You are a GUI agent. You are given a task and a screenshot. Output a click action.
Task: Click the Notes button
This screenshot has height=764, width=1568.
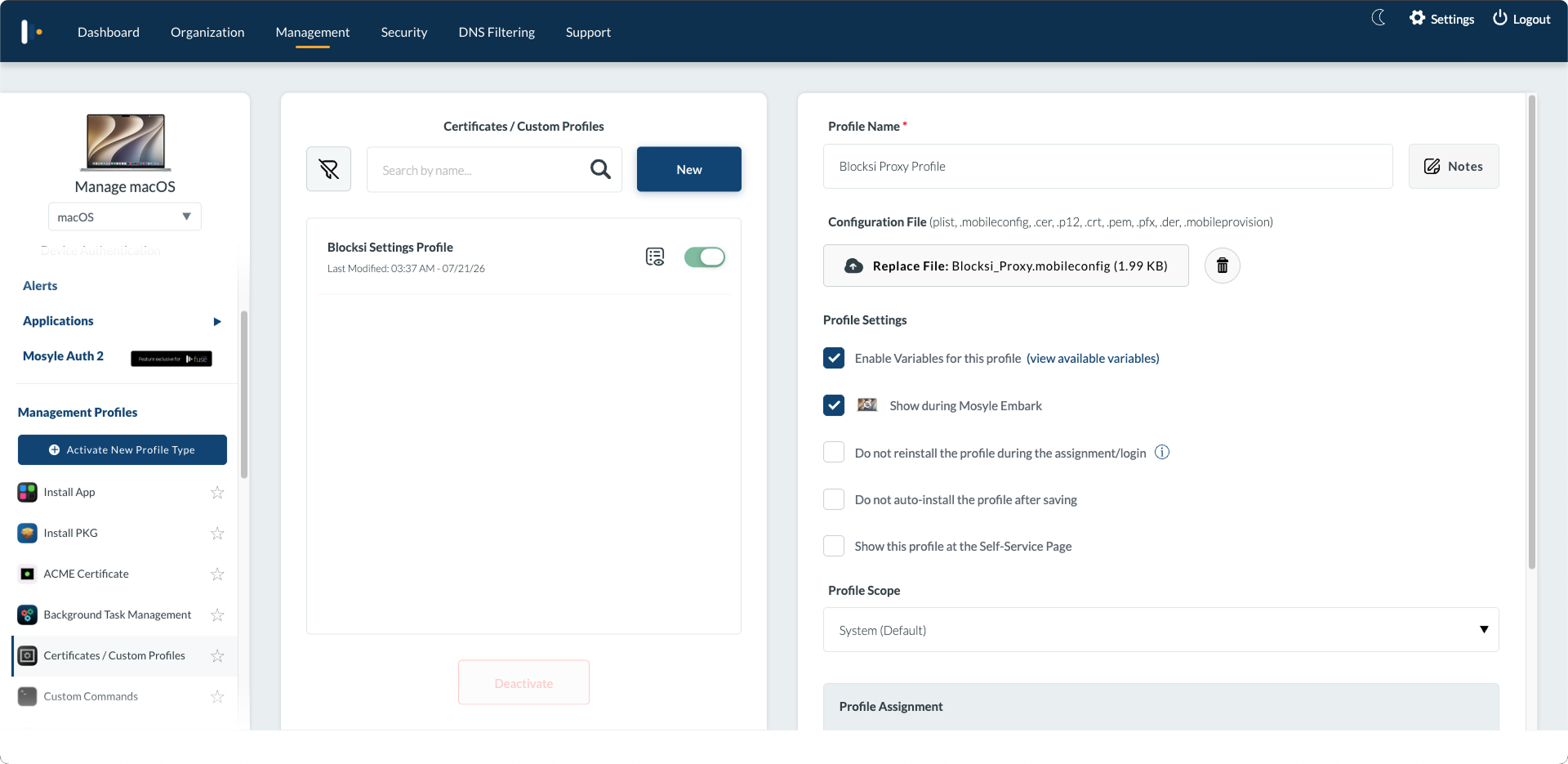coord(1454,166)
